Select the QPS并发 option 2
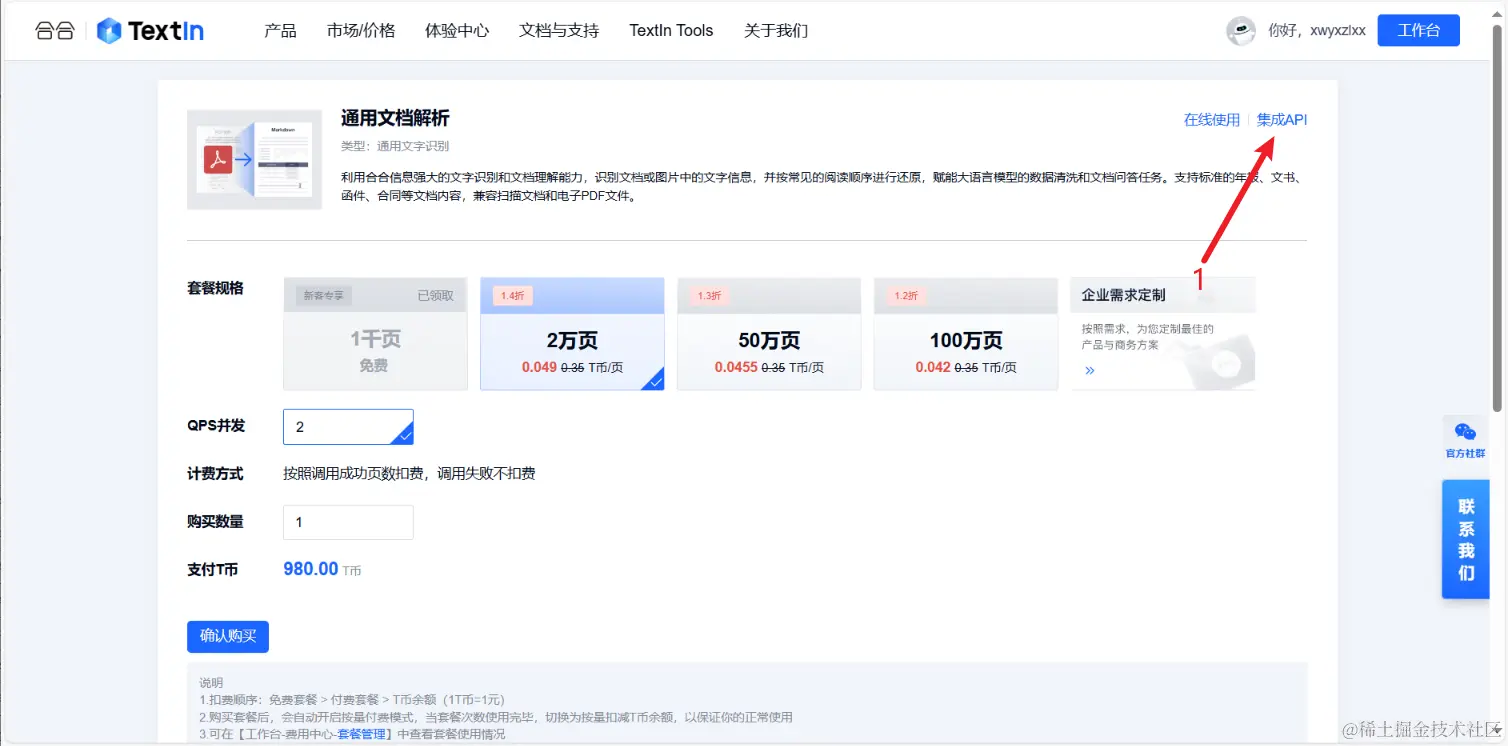Screen dimensions: 1508x746 pyautogui.click(x=348, y=427)
